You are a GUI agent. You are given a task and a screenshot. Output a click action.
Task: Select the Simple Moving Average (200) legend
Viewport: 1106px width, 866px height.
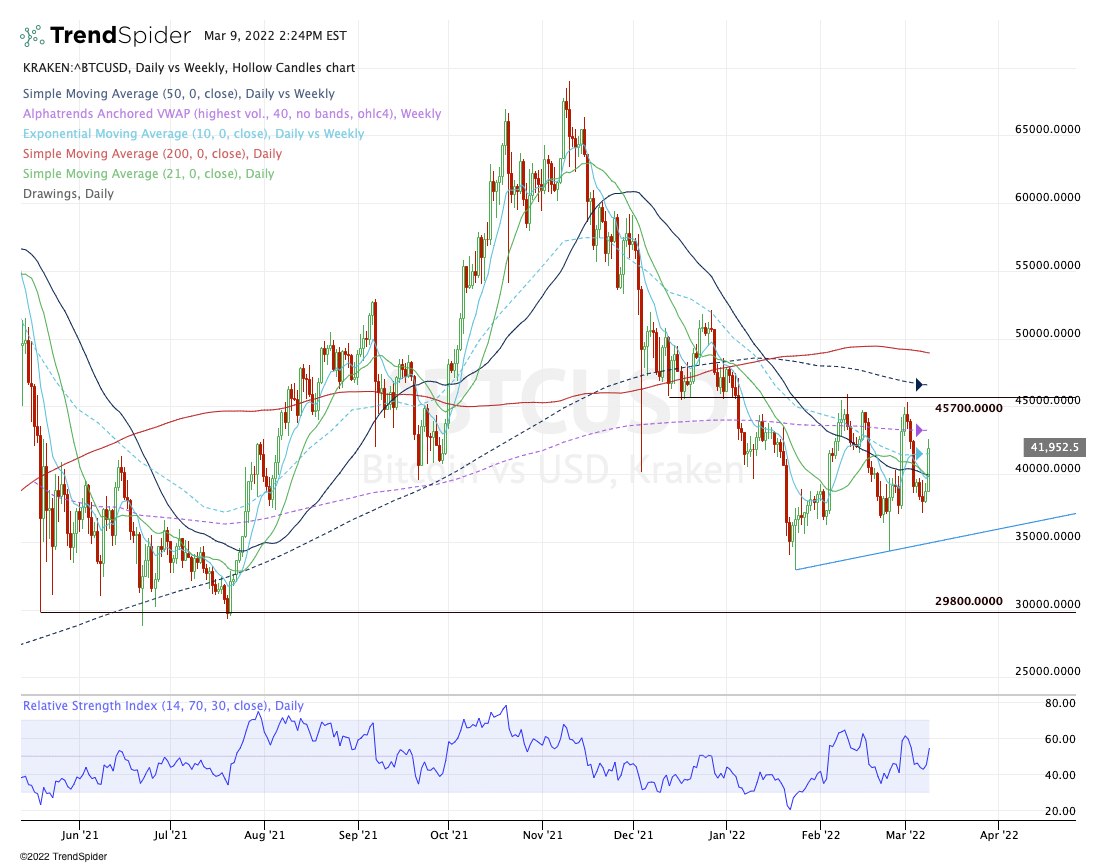(x=152, y=154)
